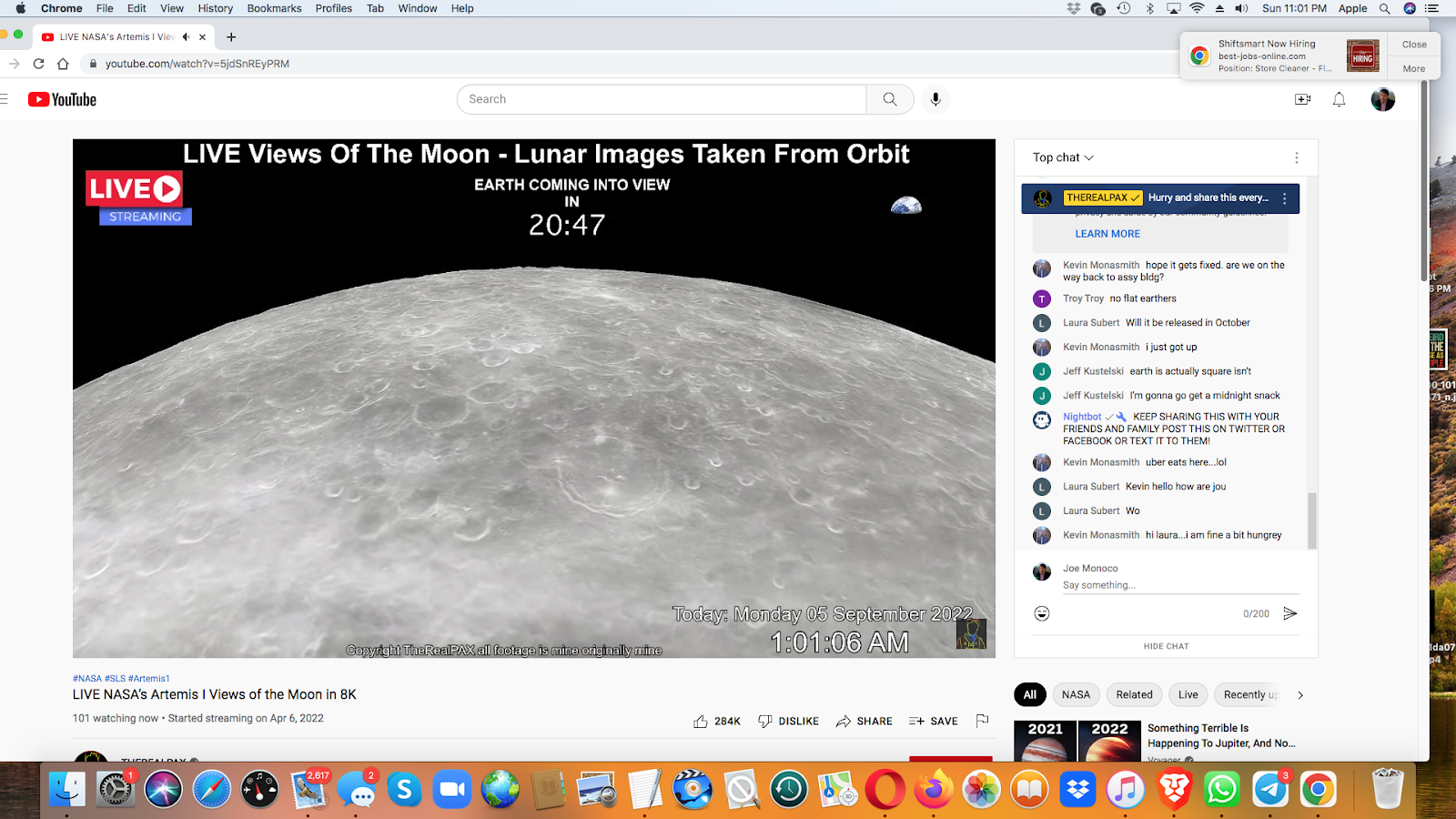
Task: Go forward with Chrome's forward arrow
Action: (14, 64)
